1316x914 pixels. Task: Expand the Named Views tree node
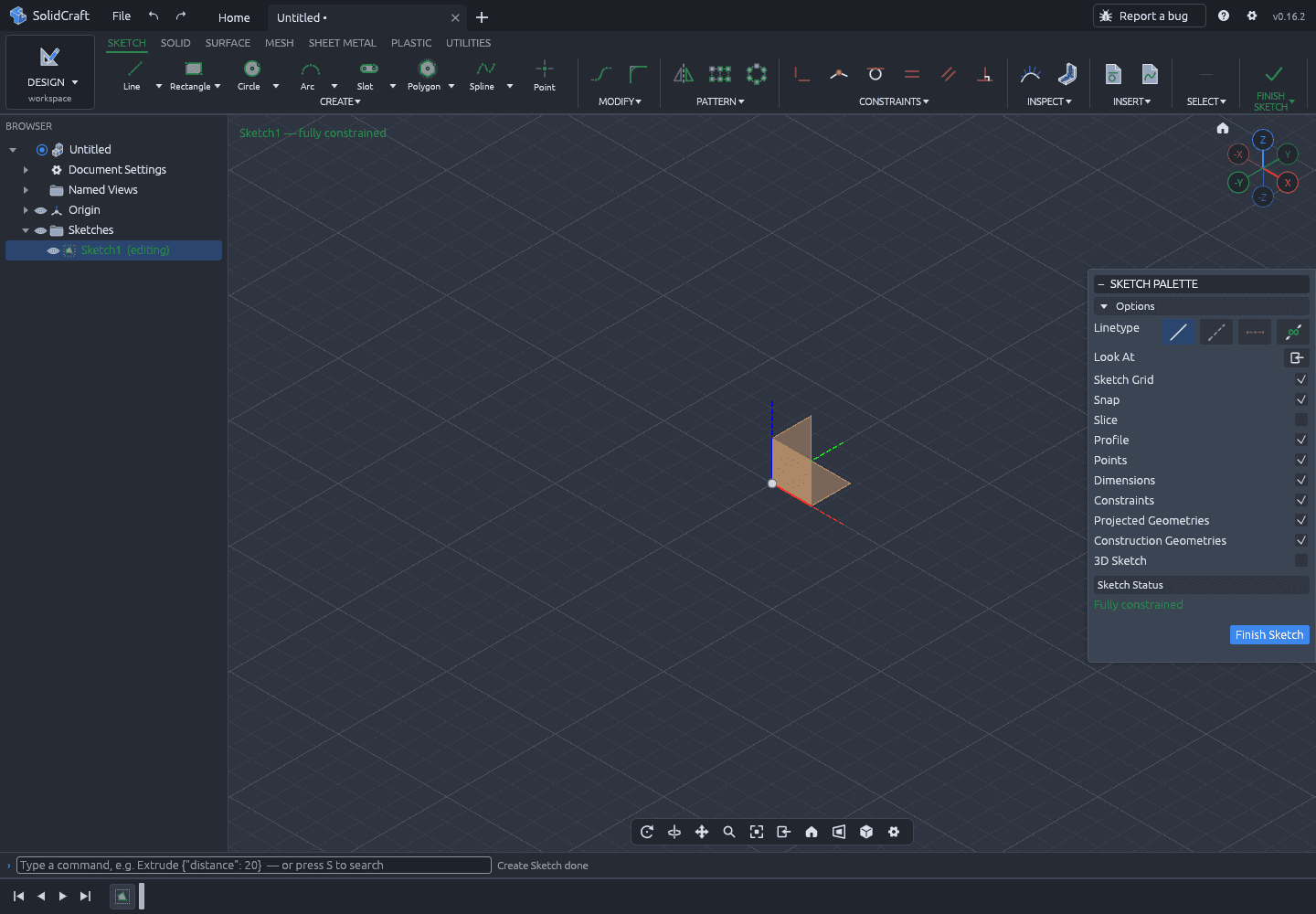[x=26, y=190]
